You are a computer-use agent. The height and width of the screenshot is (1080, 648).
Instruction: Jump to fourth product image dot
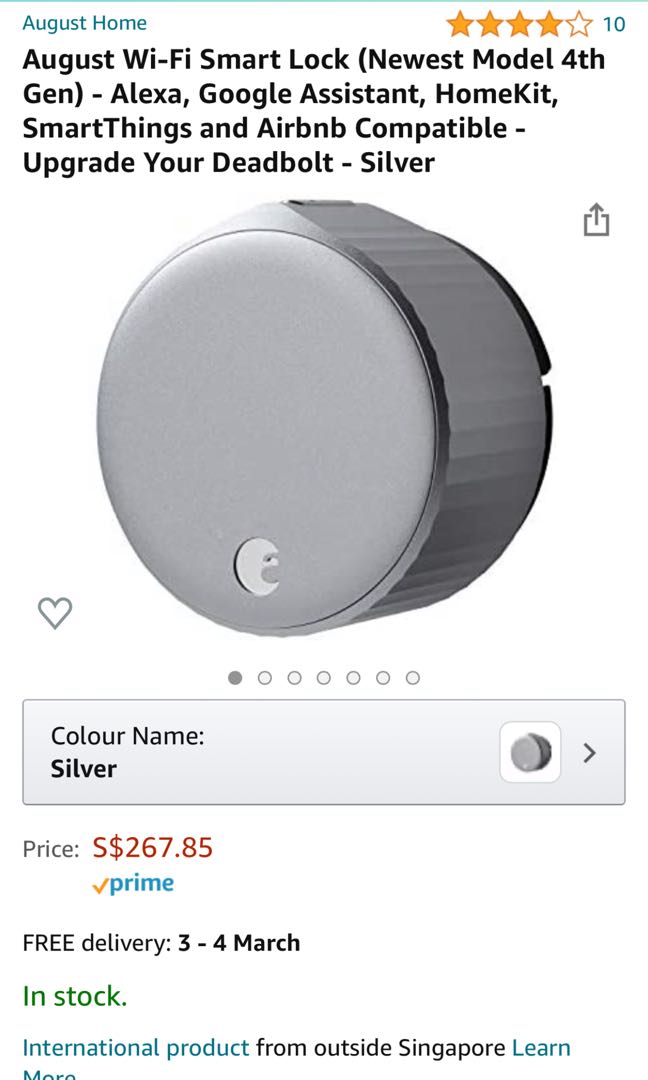click(324, 678)
